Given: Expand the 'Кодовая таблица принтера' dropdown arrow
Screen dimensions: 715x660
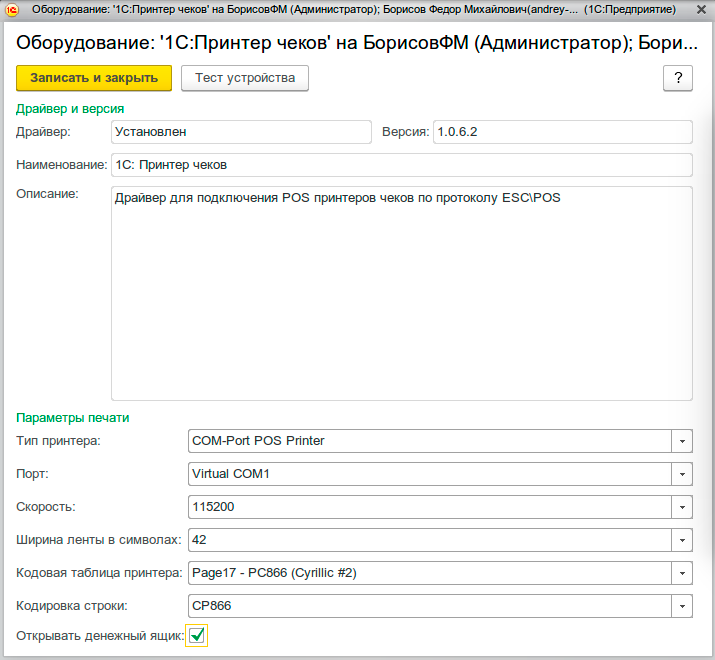Looking at the screenshot, I should tap(681, 573).
